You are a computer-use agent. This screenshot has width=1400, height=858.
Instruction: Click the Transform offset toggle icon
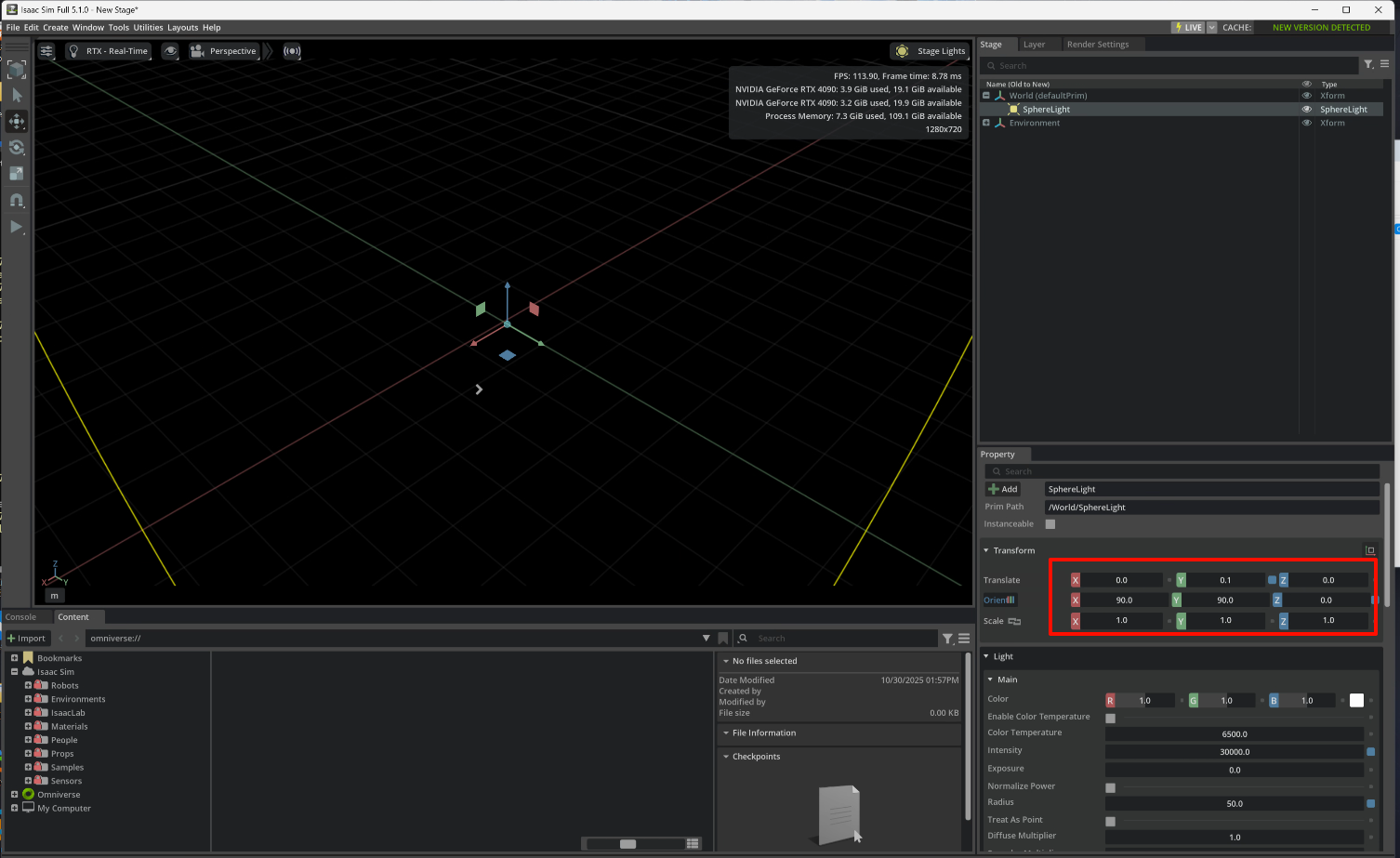tap(1369, 550)
